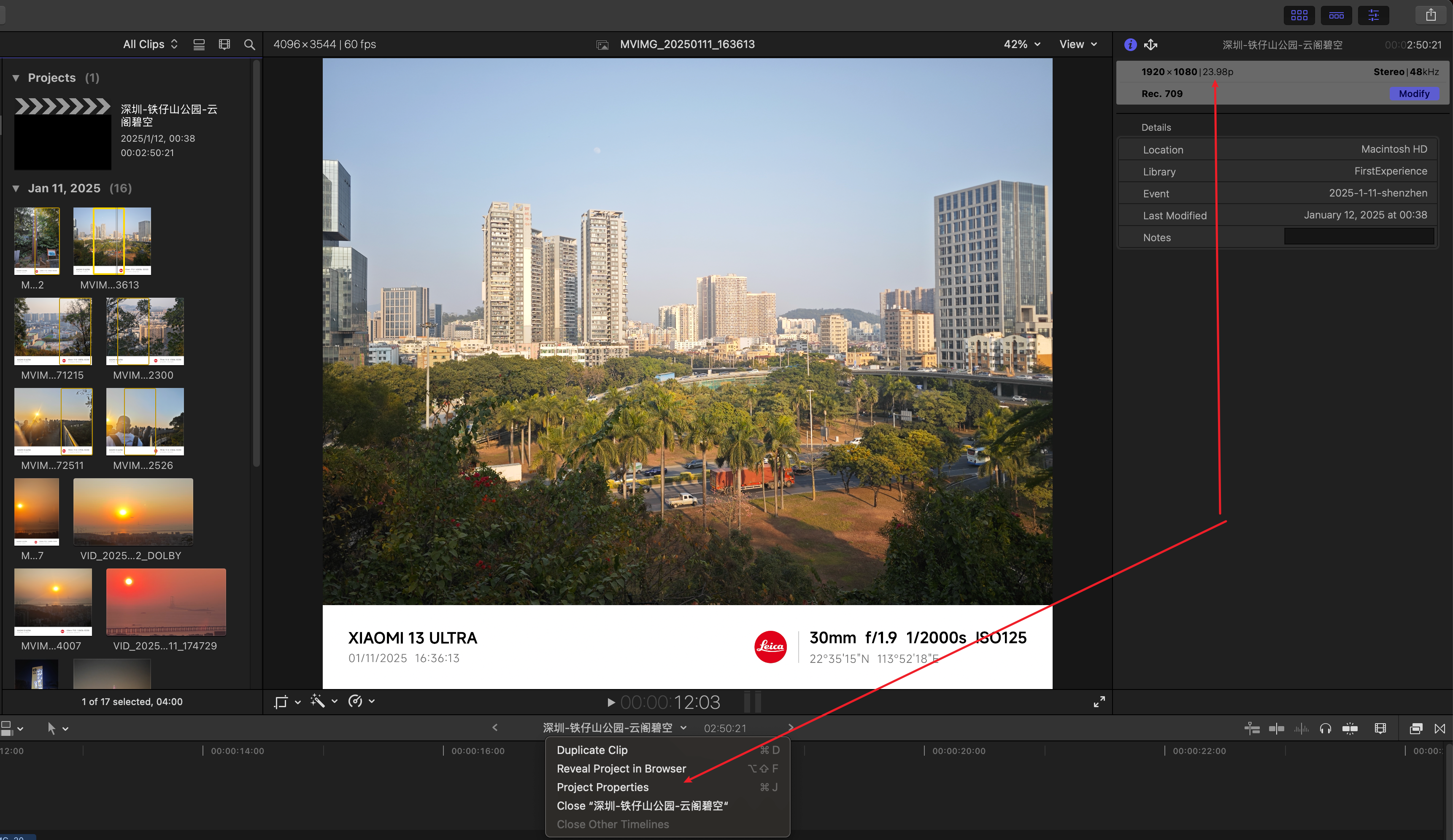Collapse the Projects section
Viewport: 1453px width, 840px height.
(16, 78)
